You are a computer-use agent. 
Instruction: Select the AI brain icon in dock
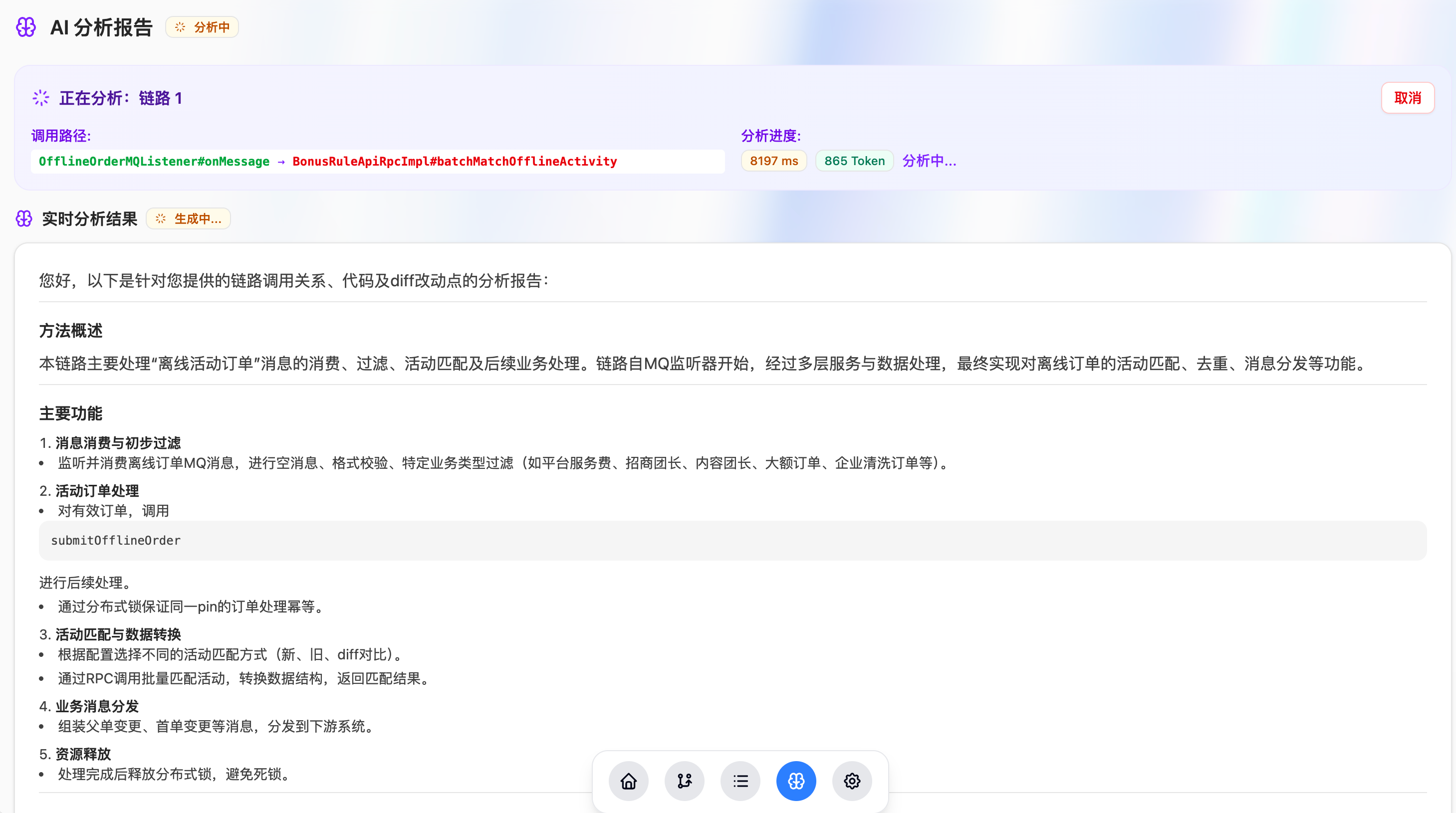point(796,781)
